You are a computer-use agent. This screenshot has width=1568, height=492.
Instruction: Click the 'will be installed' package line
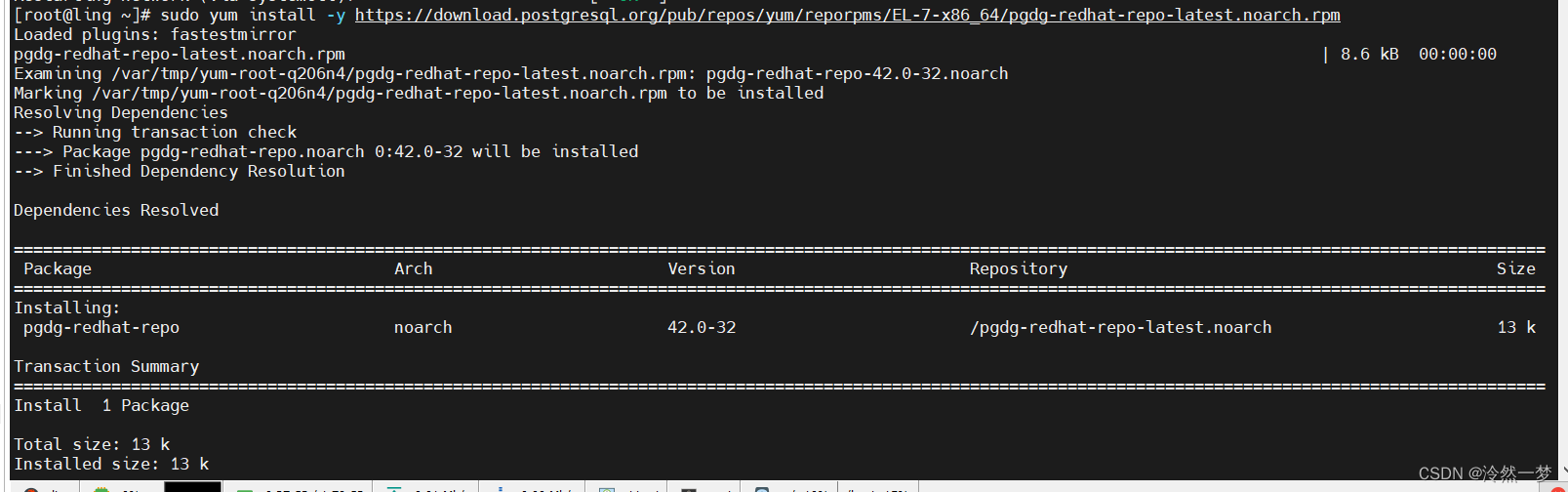(x=326, y=151)
